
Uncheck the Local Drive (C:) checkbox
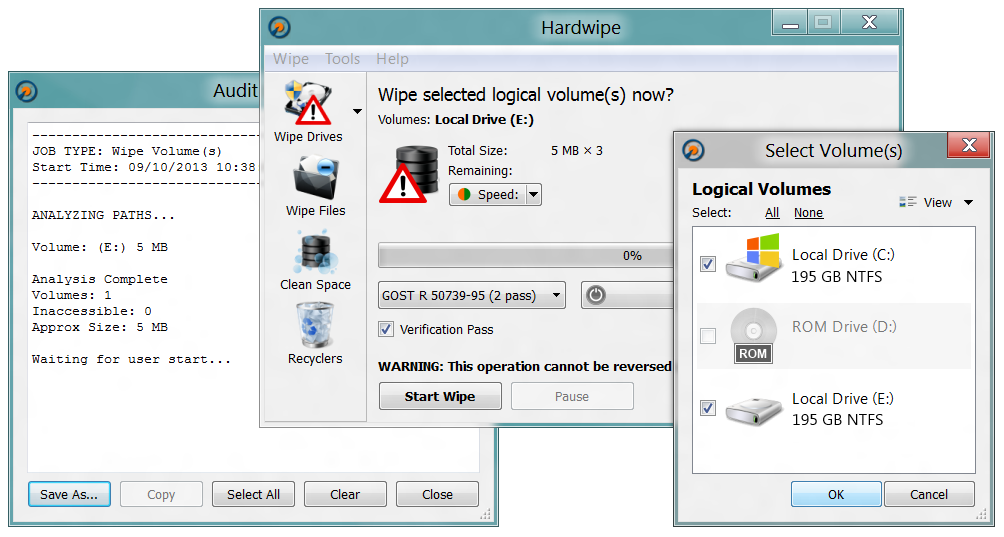point(708,264)
